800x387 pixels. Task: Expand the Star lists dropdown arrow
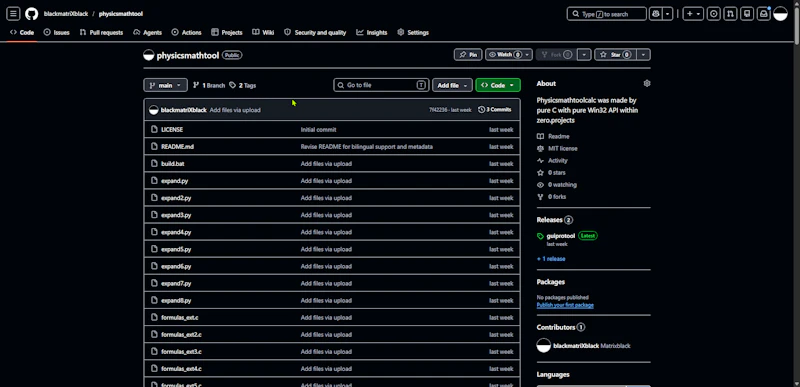(644, 55)
